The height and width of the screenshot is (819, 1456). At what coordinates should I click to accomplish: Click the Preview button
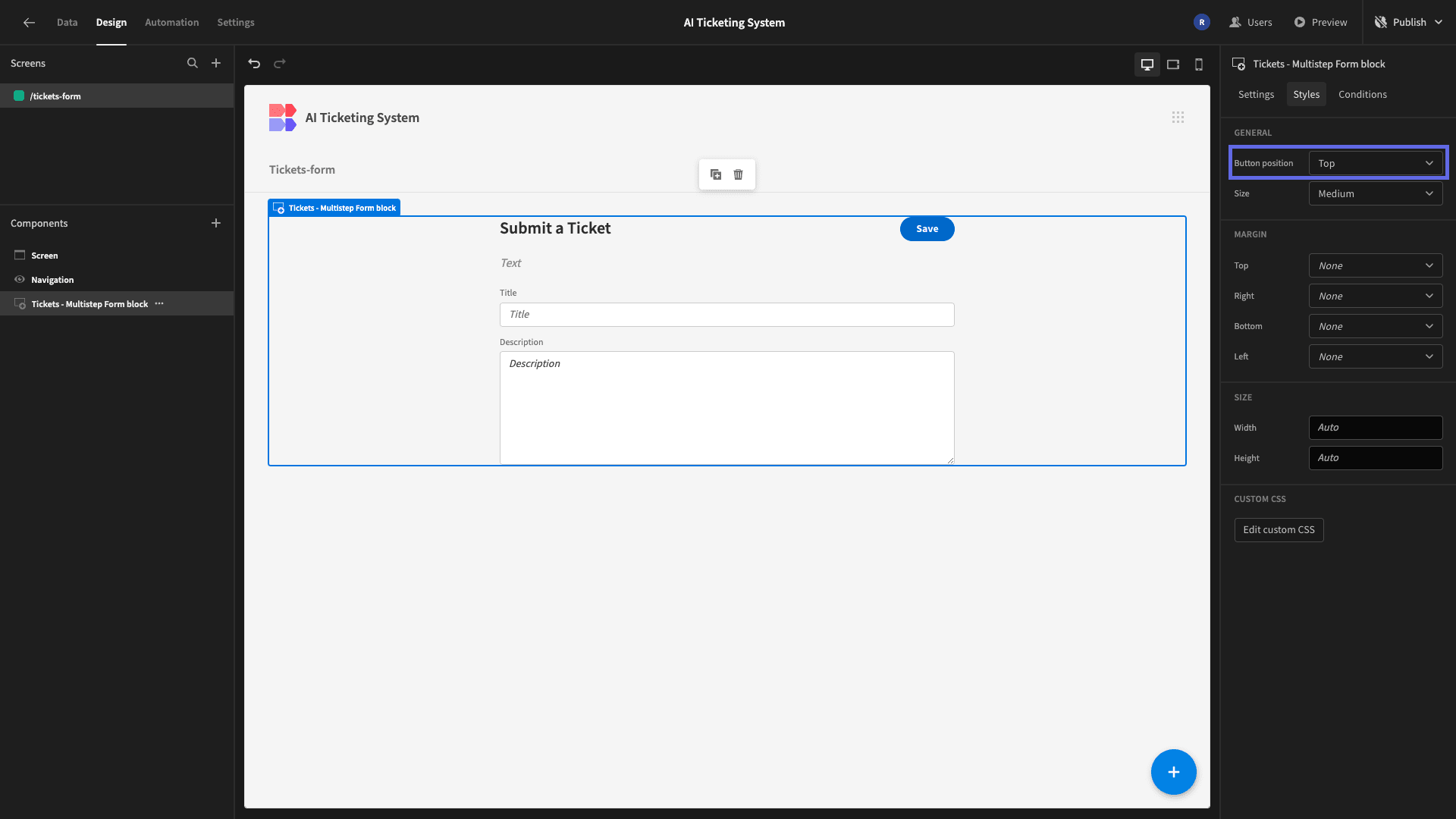tap(1320, 22)
